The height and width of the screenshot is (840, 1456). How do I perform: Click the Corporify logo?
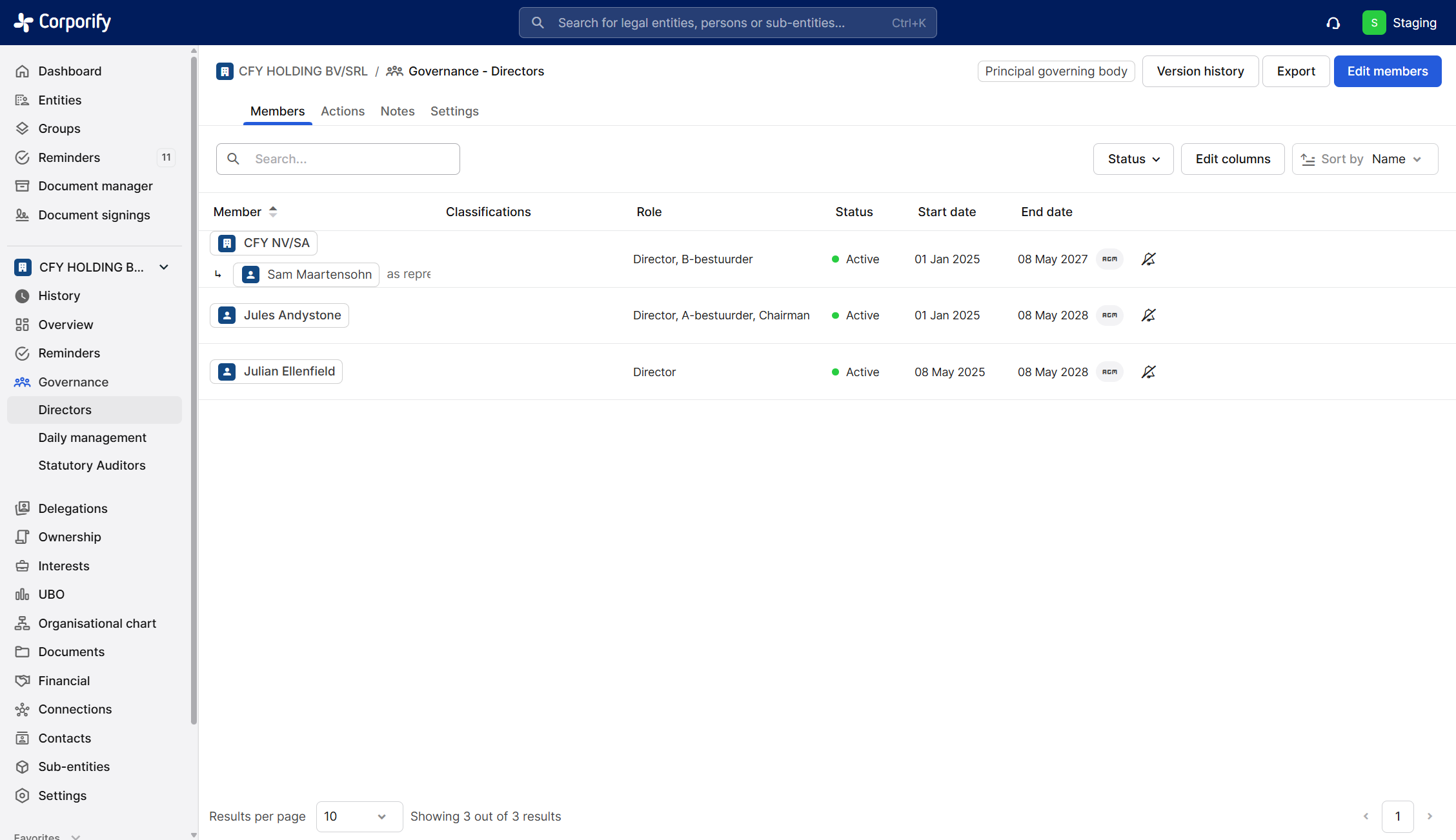click(x=63, y=22)
